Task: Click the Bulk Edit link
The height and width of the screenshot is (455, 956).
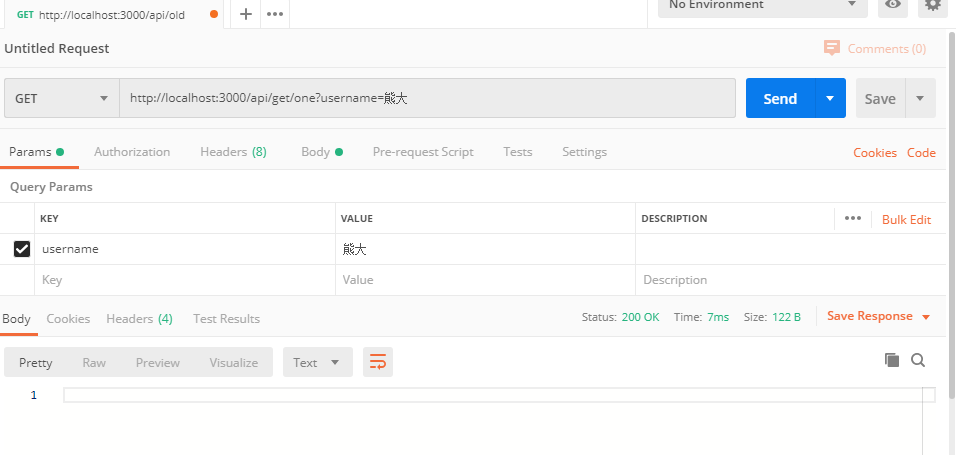Action: click(907, 220)
